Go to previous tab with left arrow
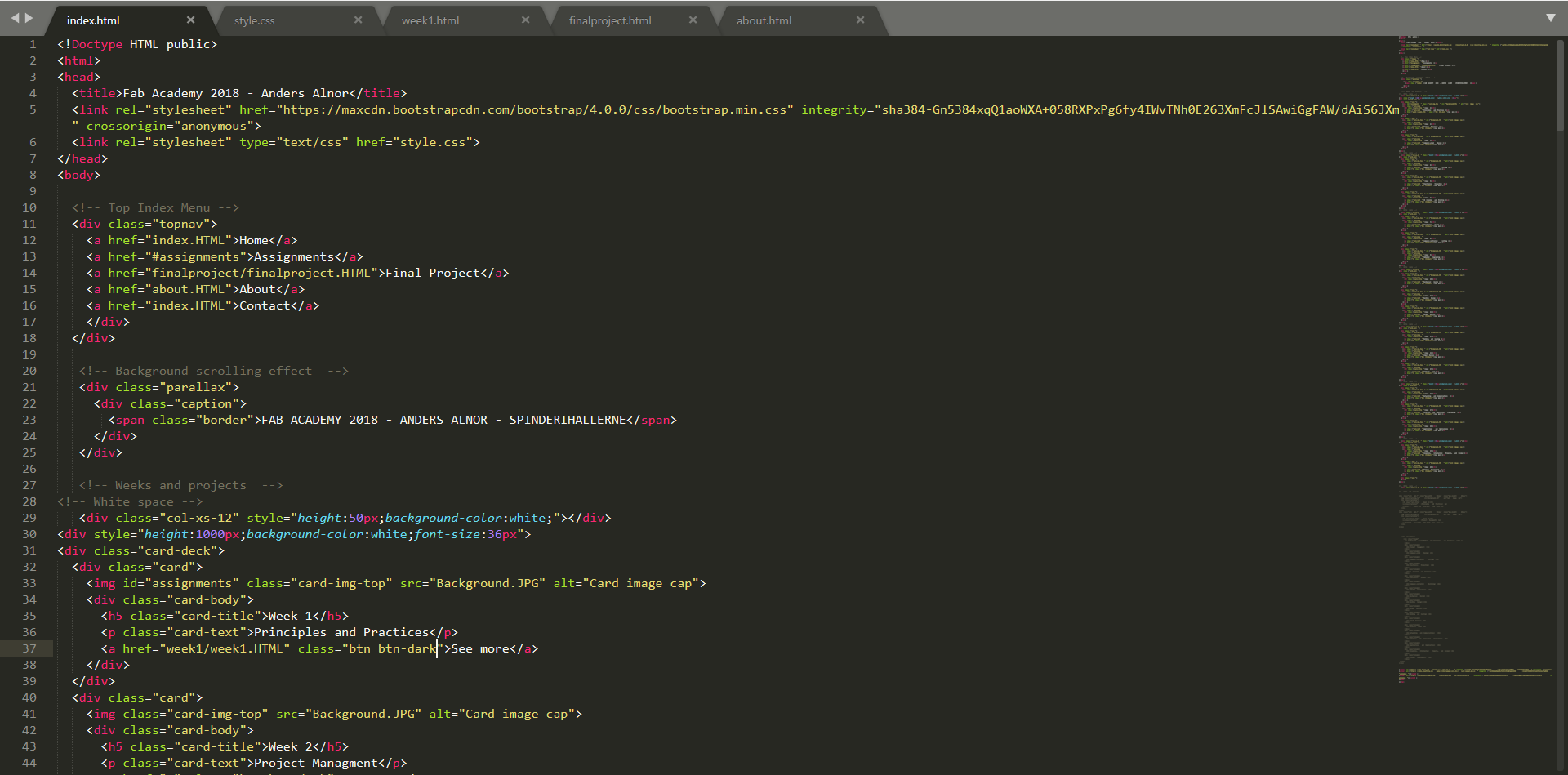Screen dimensions: 1568x775 [x=15, y=17]
